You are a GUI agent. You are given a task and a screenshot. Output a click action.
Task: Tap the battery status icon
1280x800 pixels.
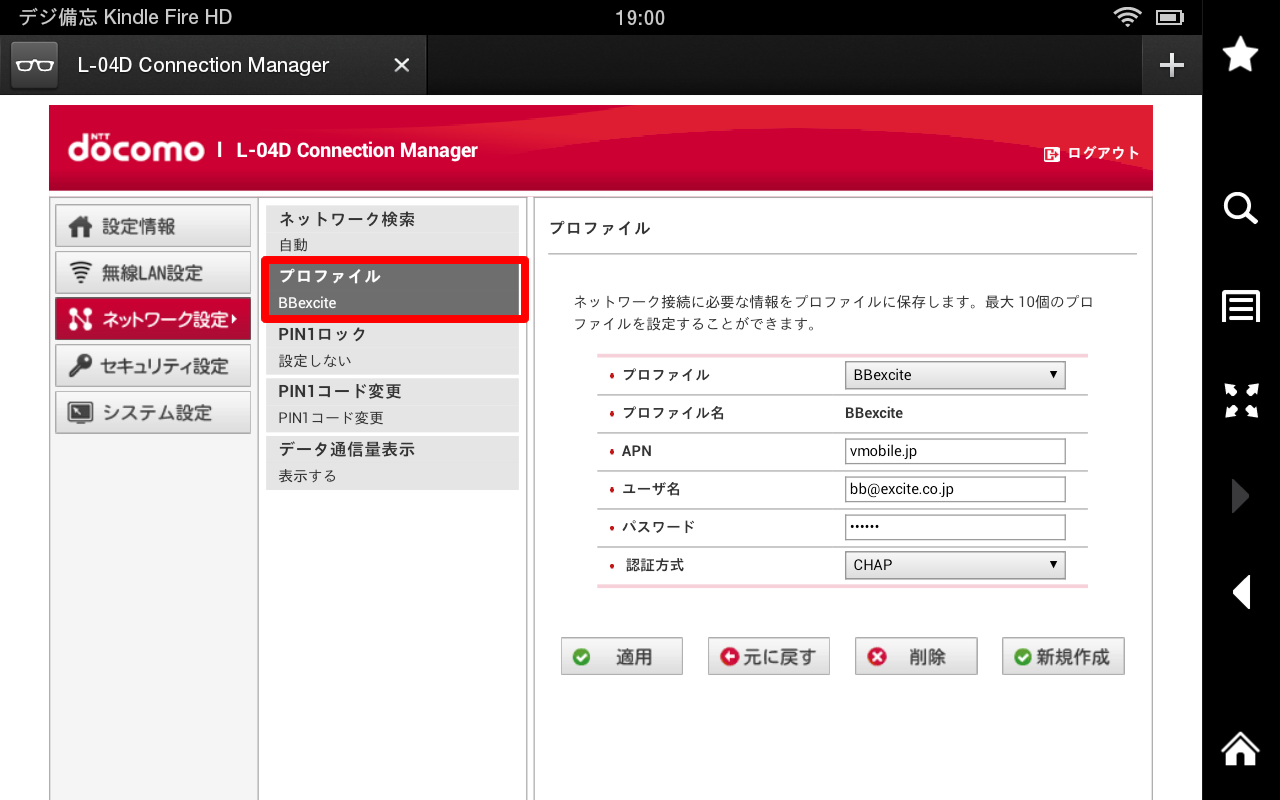(x=1169, y=17)
